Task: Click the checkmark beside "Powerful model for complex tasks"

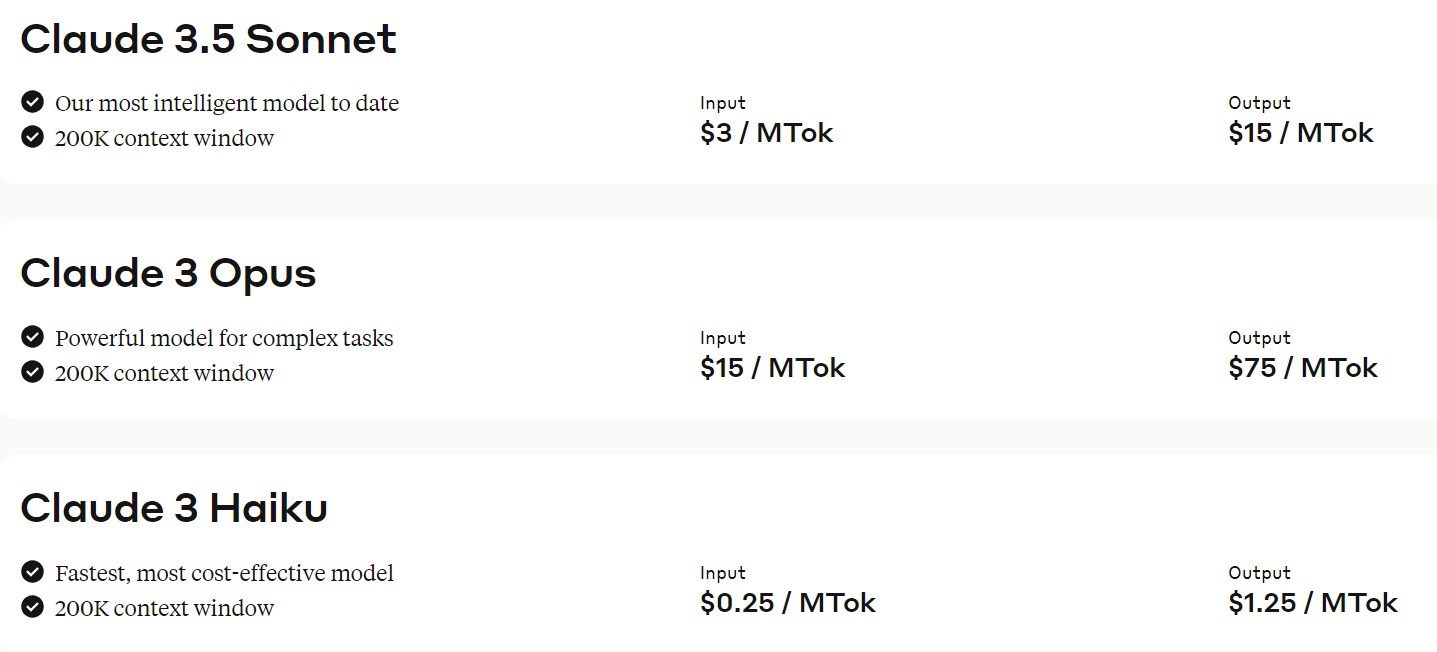Action: pyautogui.click(x=32, y=337)
